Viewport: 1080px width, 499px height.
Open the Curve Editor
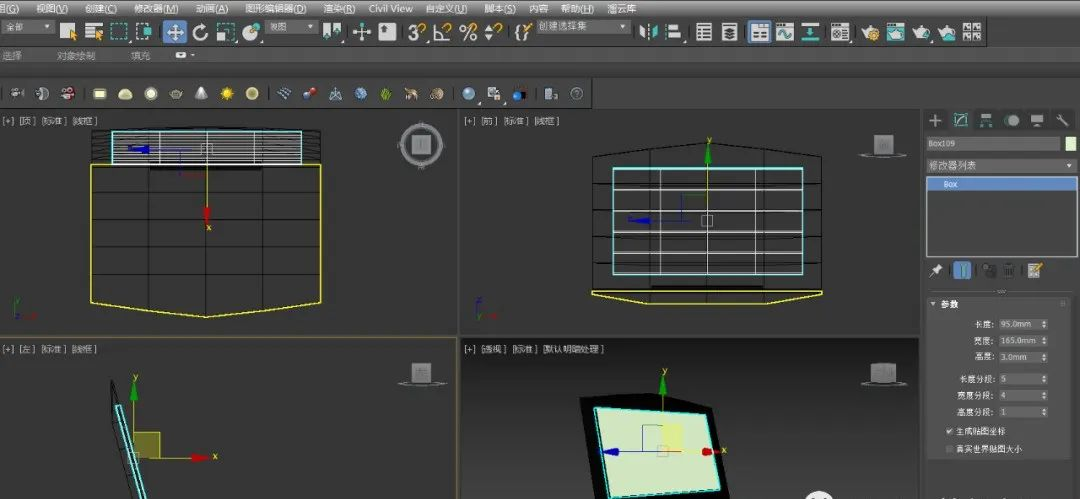pyautogui.click(x=785, y=32)
